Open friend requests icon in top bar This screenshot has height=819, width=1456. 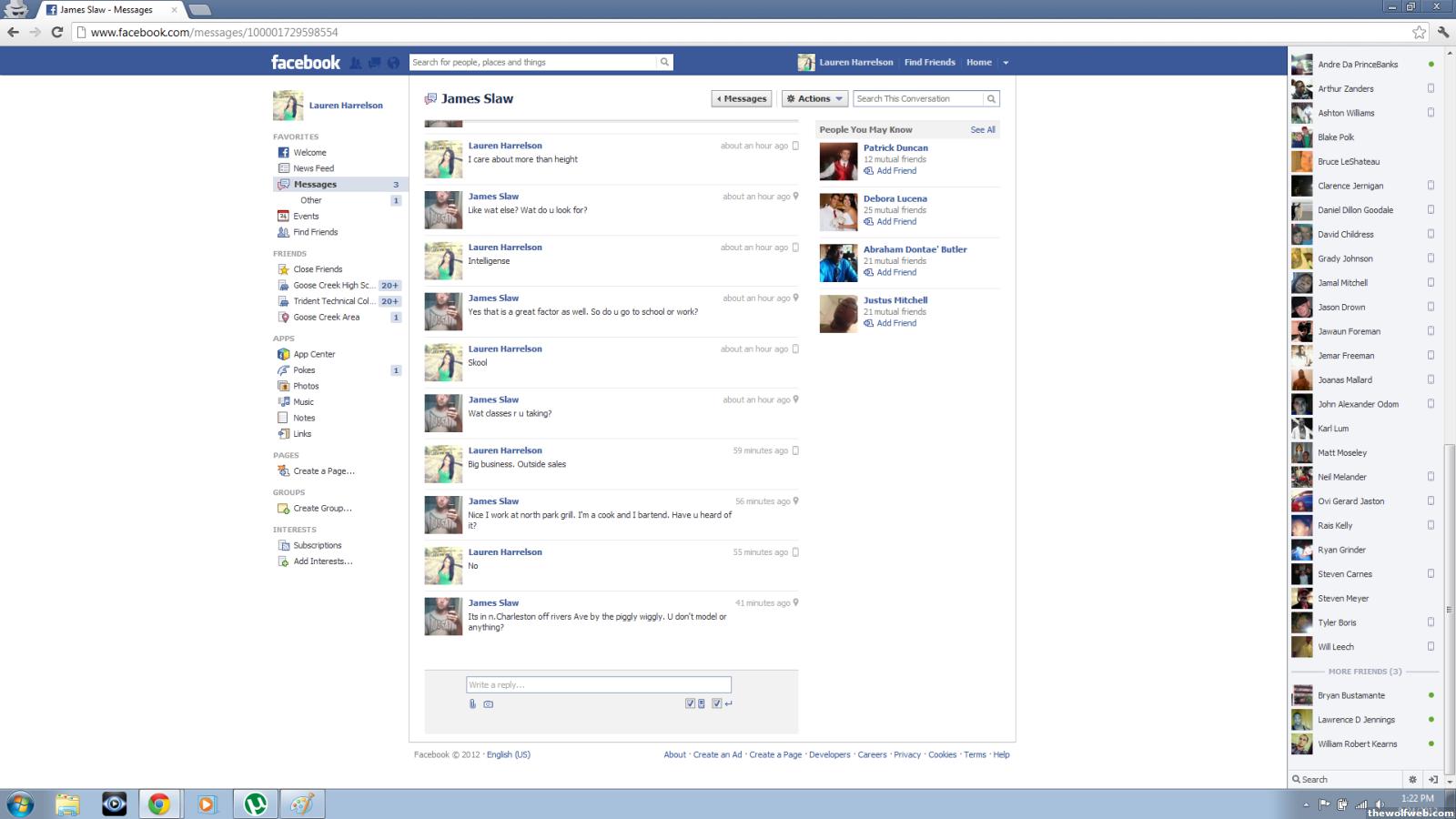click(356, 63)
